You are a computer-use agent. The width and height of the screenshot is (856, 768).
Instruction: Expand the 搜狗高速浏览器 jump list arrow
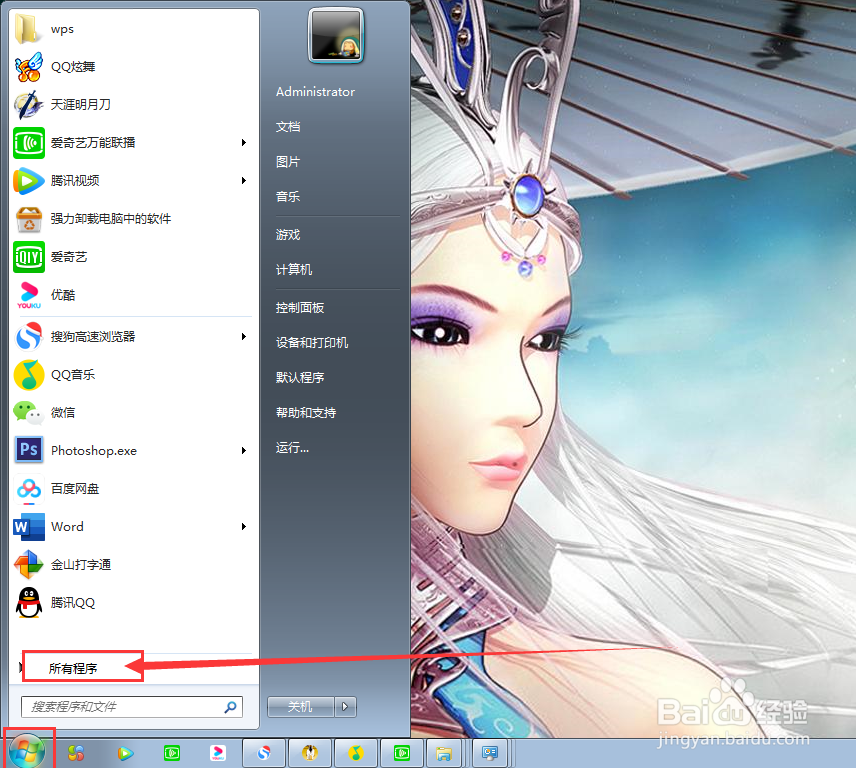coord(244,336)
